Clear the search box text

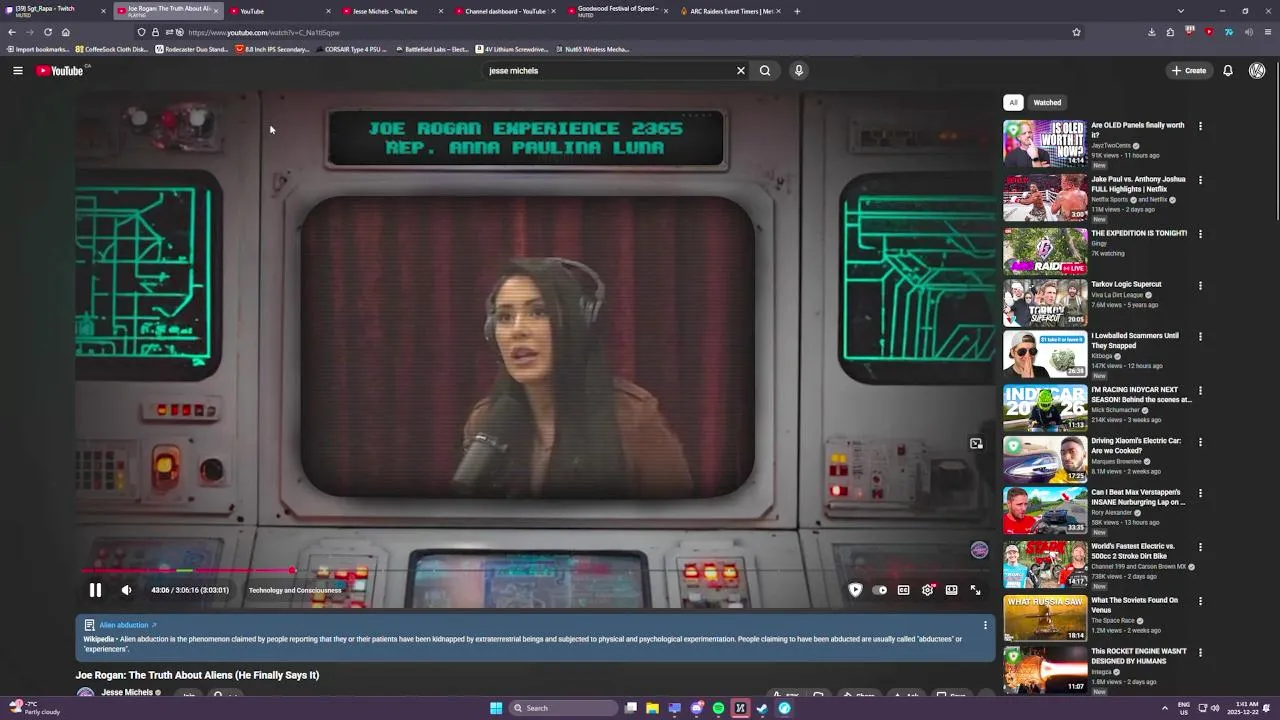pyautogui.click(x=741, y=70)
